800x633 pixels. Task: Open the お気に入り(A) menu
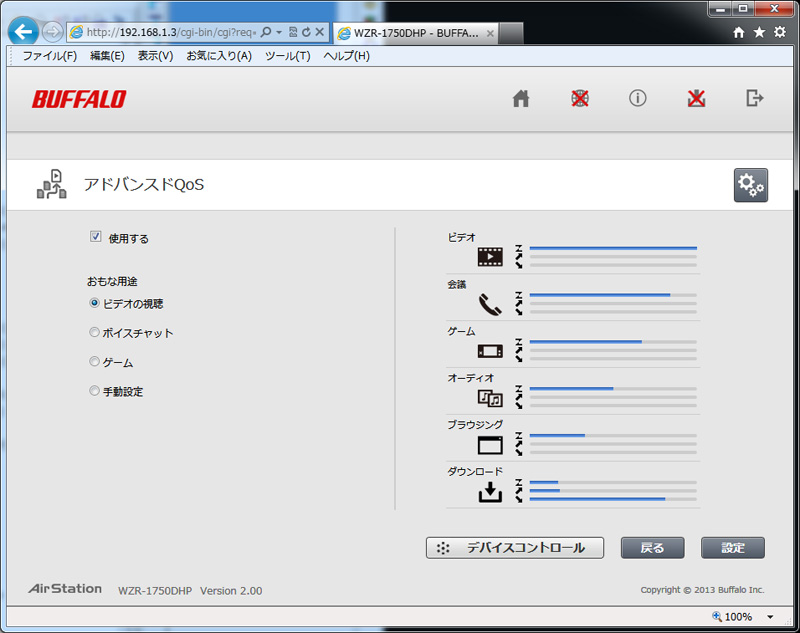point(219,56)
